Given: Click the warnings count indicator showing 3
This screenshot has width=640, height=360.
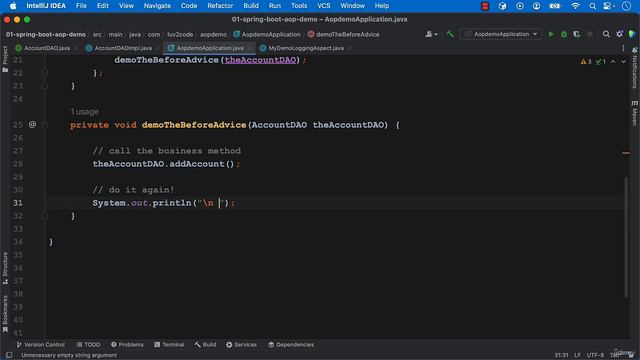Looking at the screenshot, I should pos(586,62).
